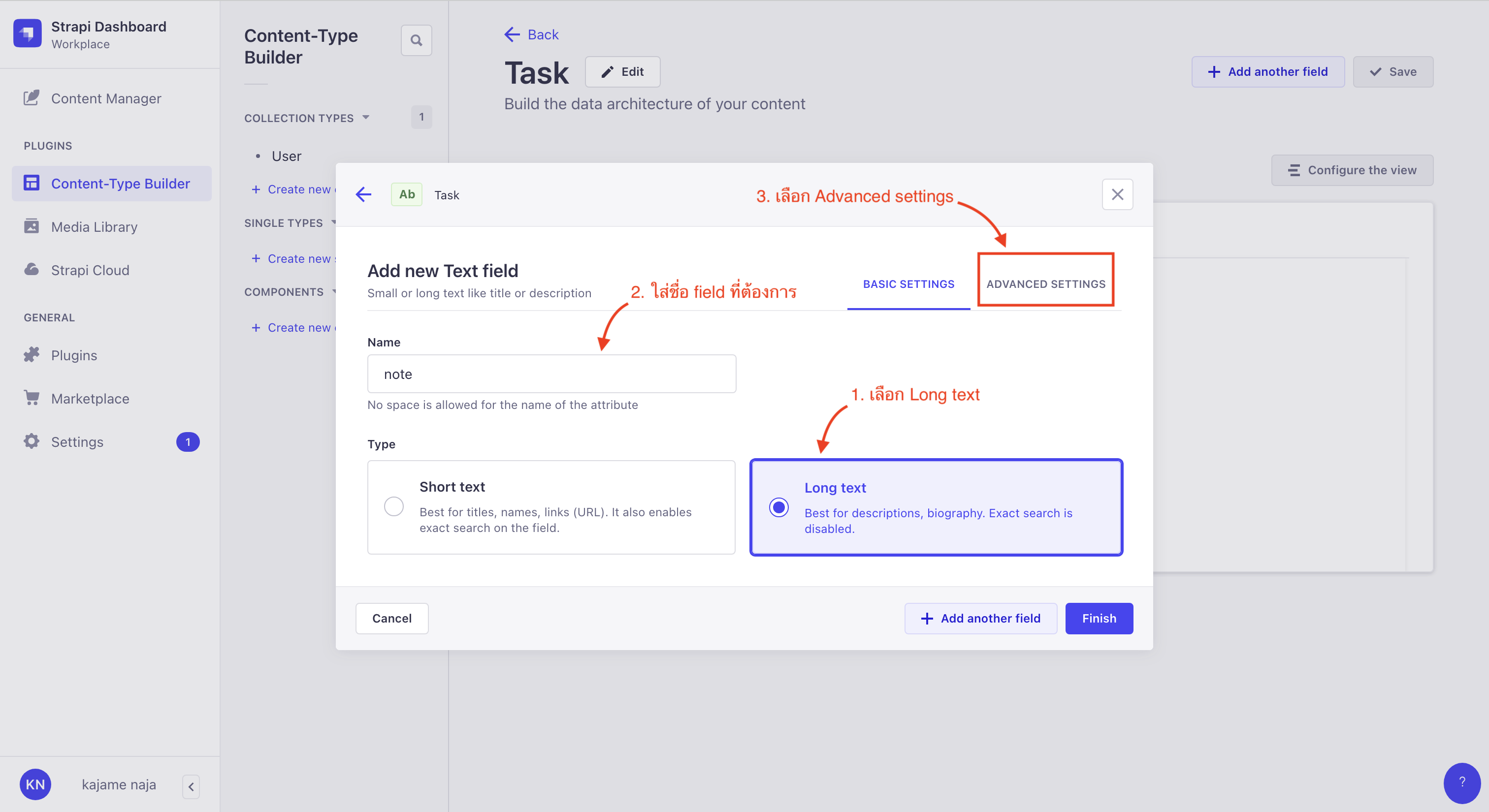Click the Content Manager icon
This screenshot has height=812, width=1489.
(x=29, y=99)
